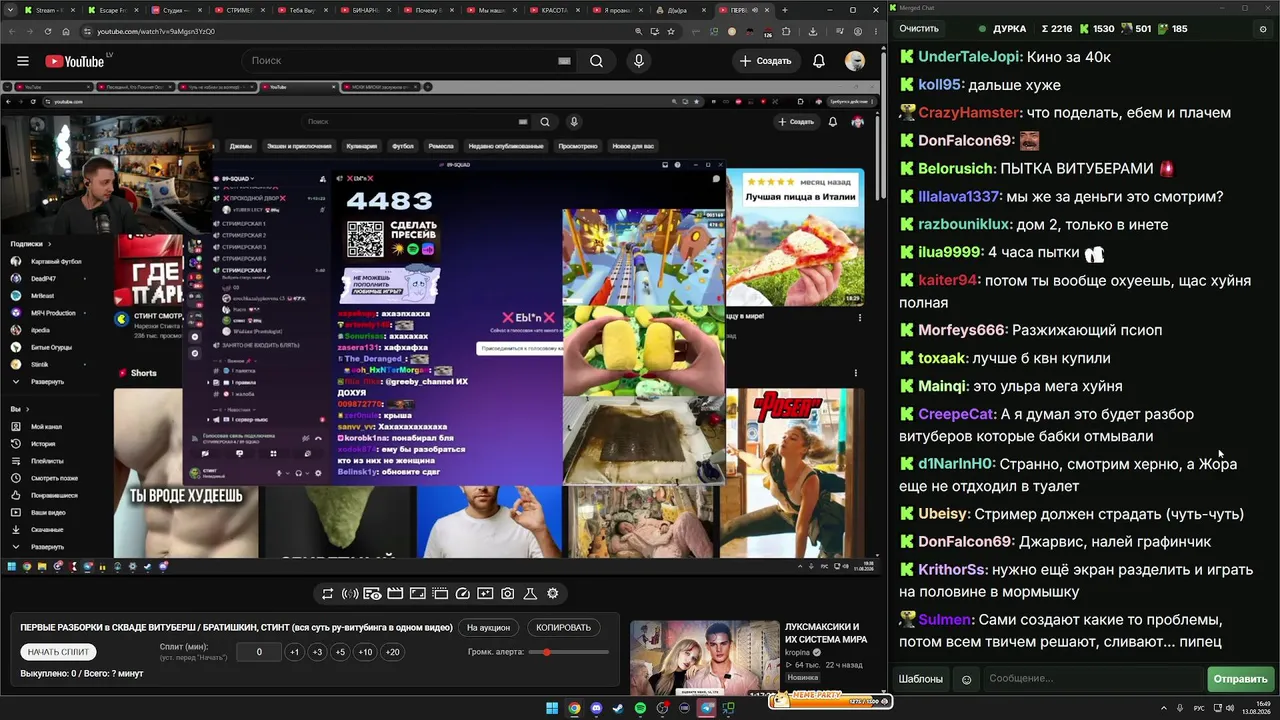This screenshot has width=1280, height=720.
Task: Open the kropina channel link
Action: pyautogui.click(x=797, y=653)
